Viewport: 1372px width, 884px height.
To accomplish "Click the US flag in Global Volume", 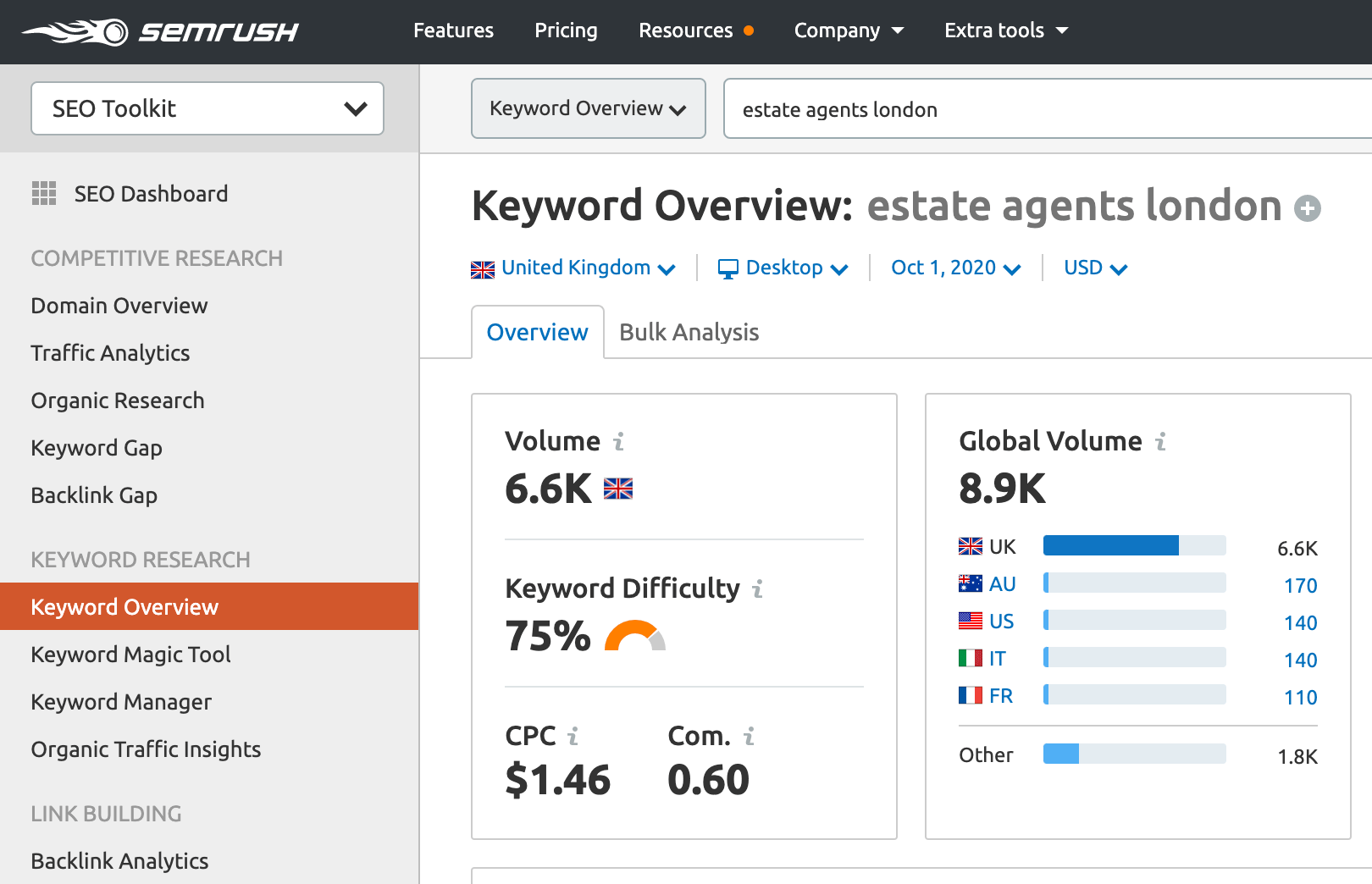I will click(x=971, y=621).
